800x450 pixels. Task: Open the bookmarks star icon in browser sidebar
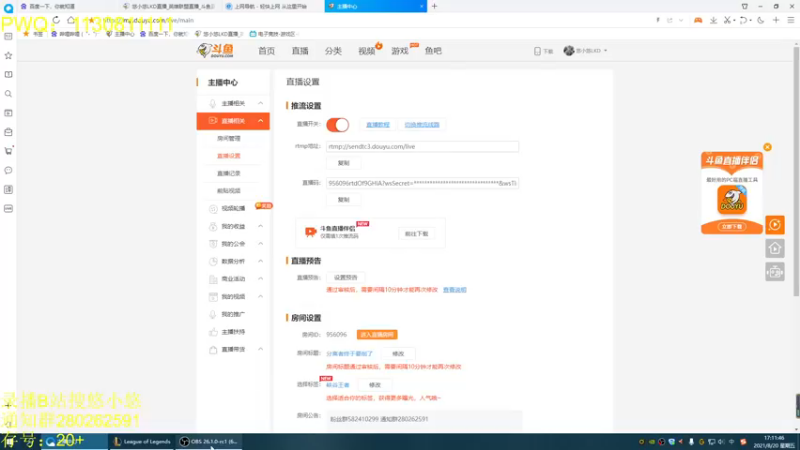click(8, 56)
